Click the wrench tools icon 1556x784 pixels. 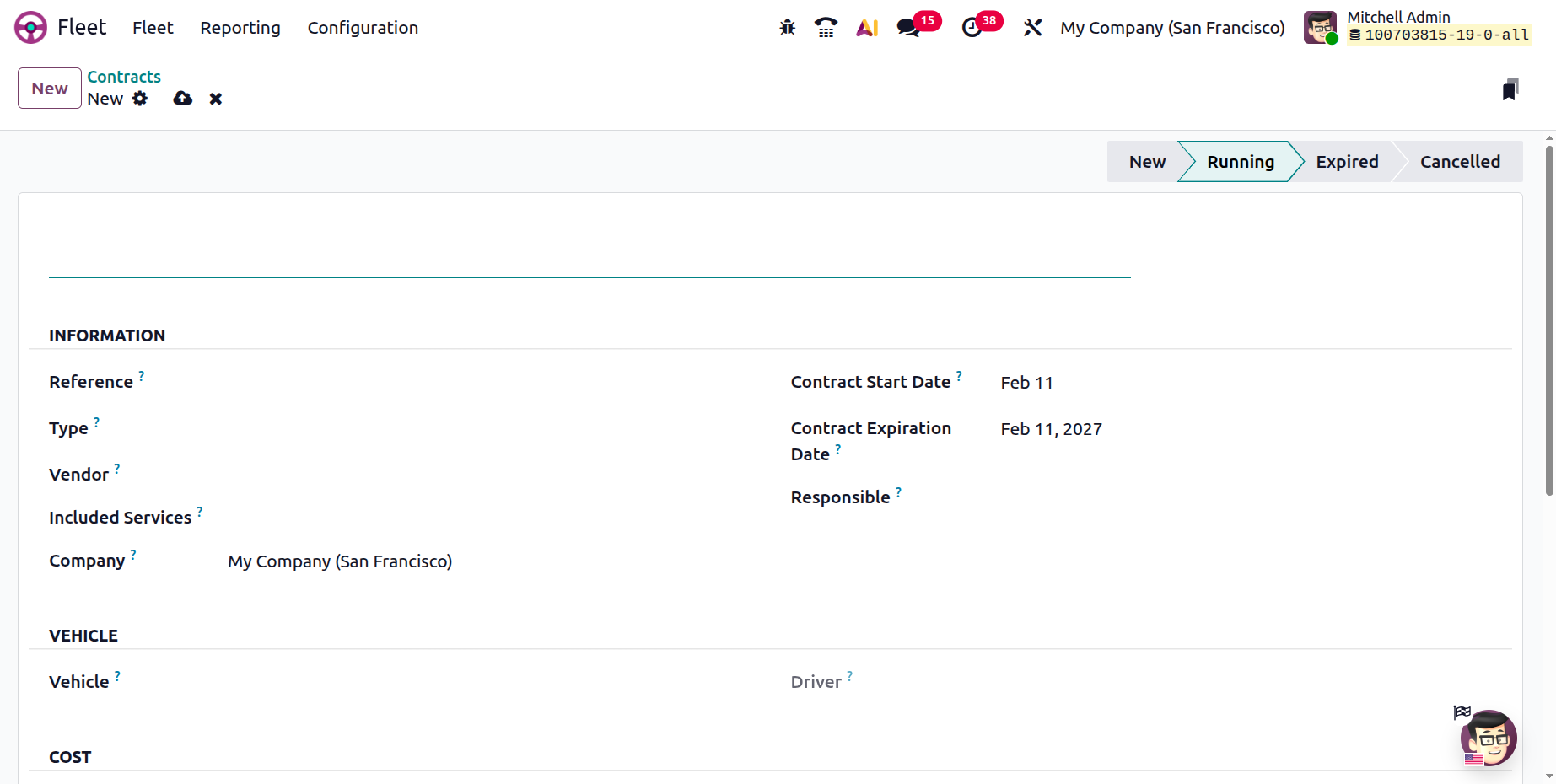1032,28
